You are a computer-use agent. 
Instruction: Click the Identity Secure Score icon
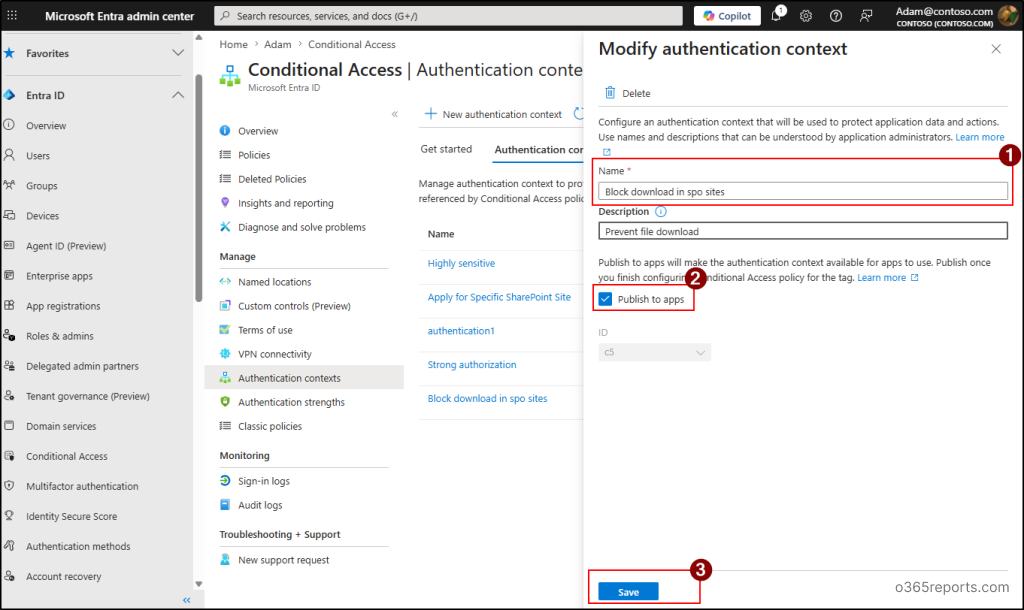tap(9, 515)
